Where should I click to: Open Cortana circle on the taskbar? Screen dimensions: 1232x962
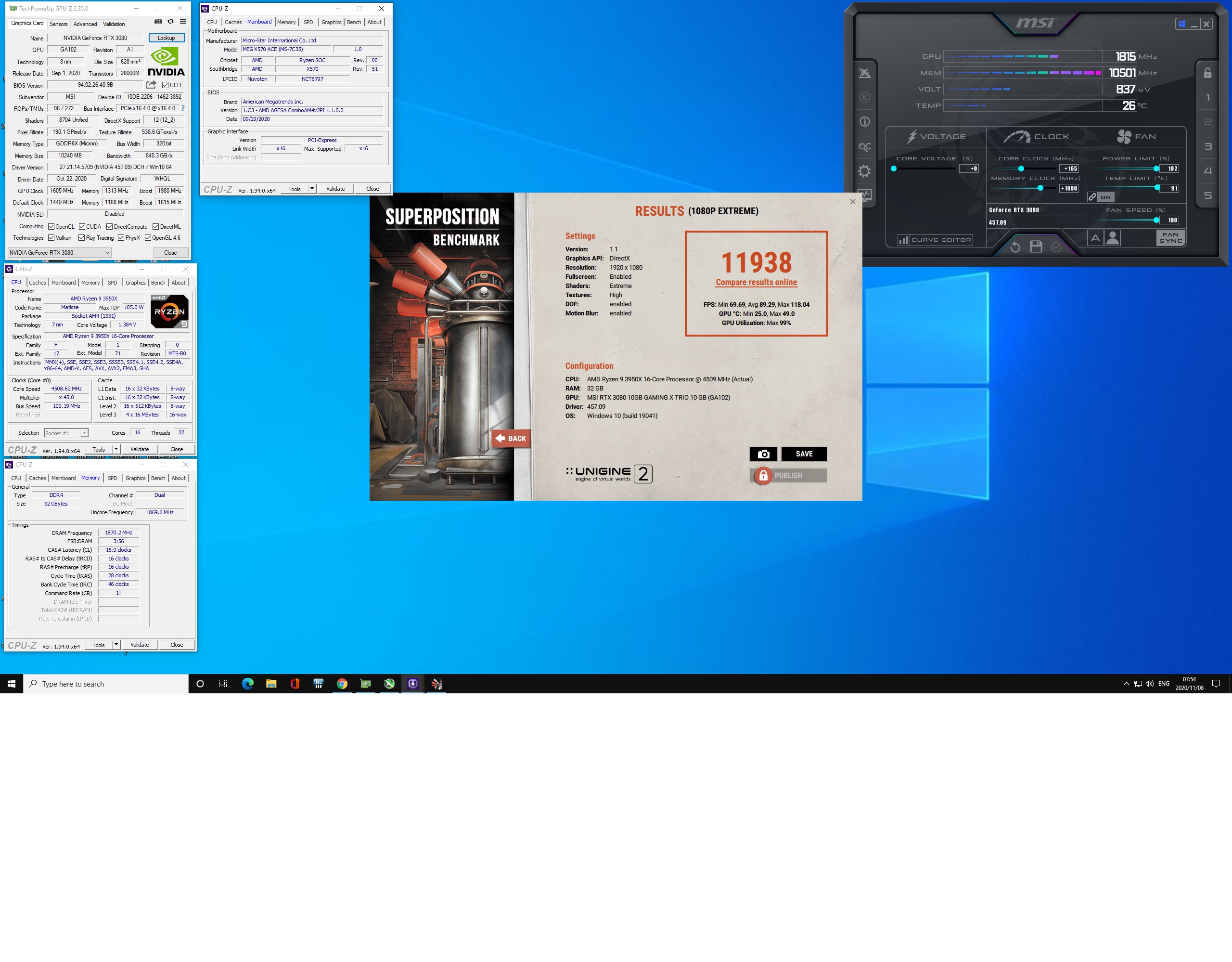click(200, 684)
